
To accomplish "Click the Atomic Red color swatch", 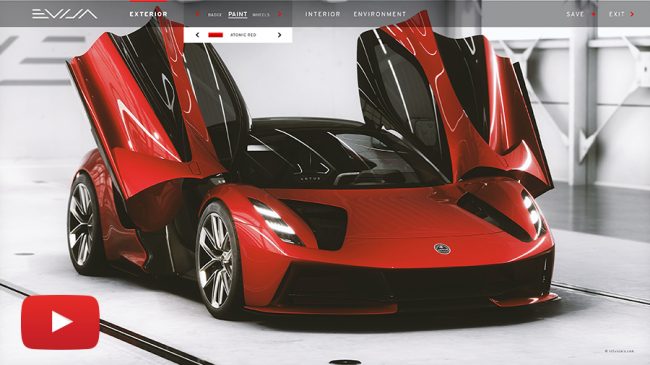I will (216, 35).
